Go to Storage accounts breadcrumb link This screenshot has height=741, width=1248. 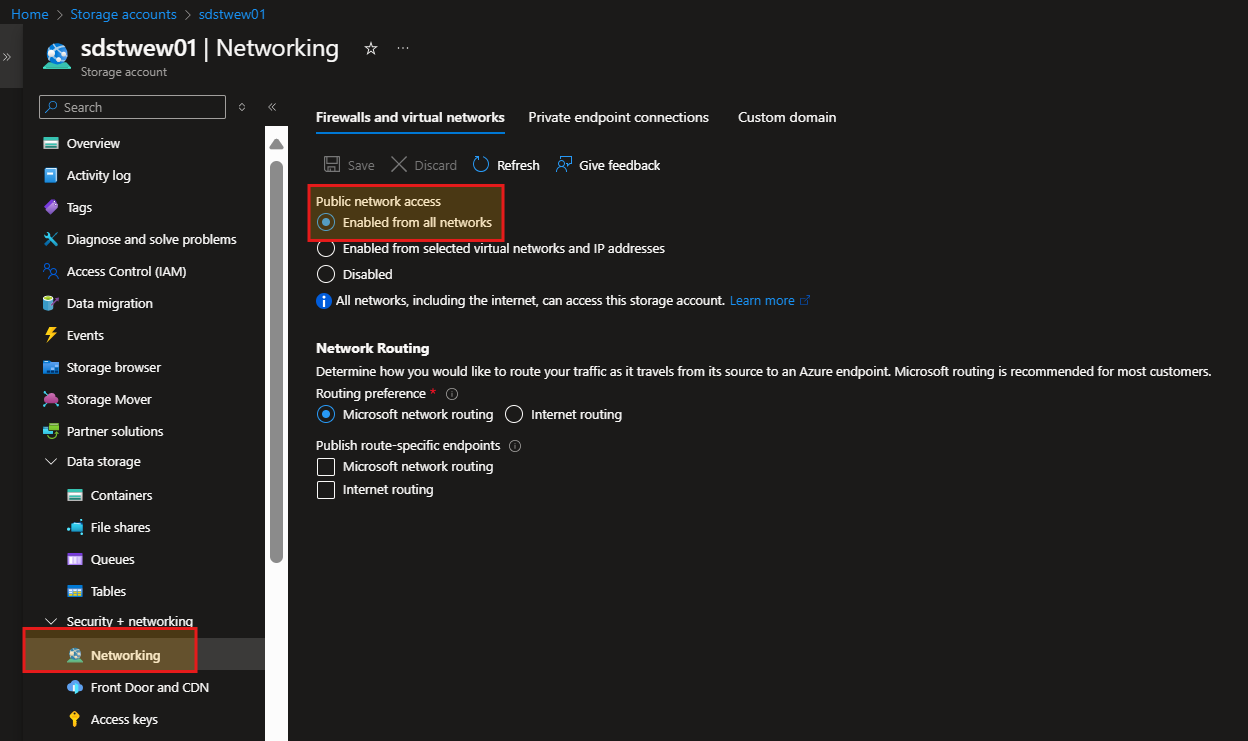coord(123,15)
